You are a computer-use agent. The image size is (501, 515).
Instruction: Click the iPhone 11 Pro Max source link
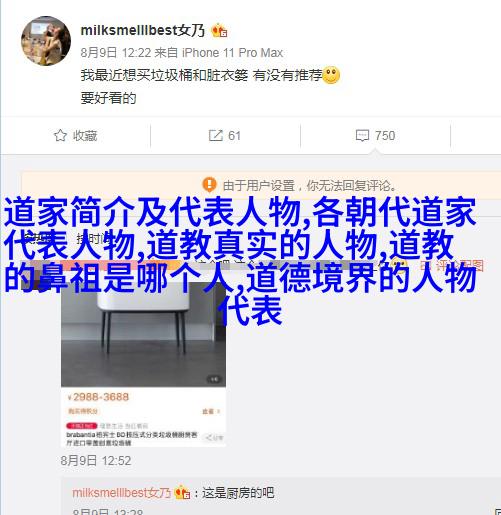(x=232, y=53)
